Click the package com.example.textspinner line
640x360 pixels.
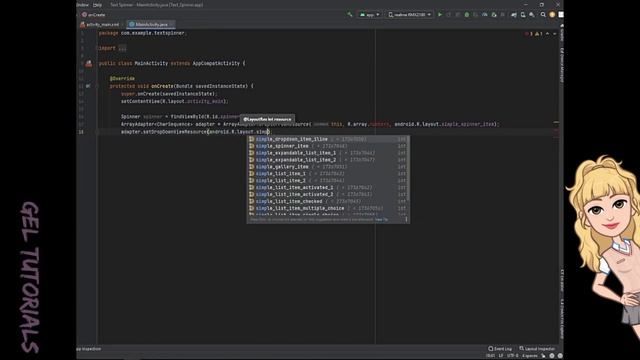tap(142, 33)
